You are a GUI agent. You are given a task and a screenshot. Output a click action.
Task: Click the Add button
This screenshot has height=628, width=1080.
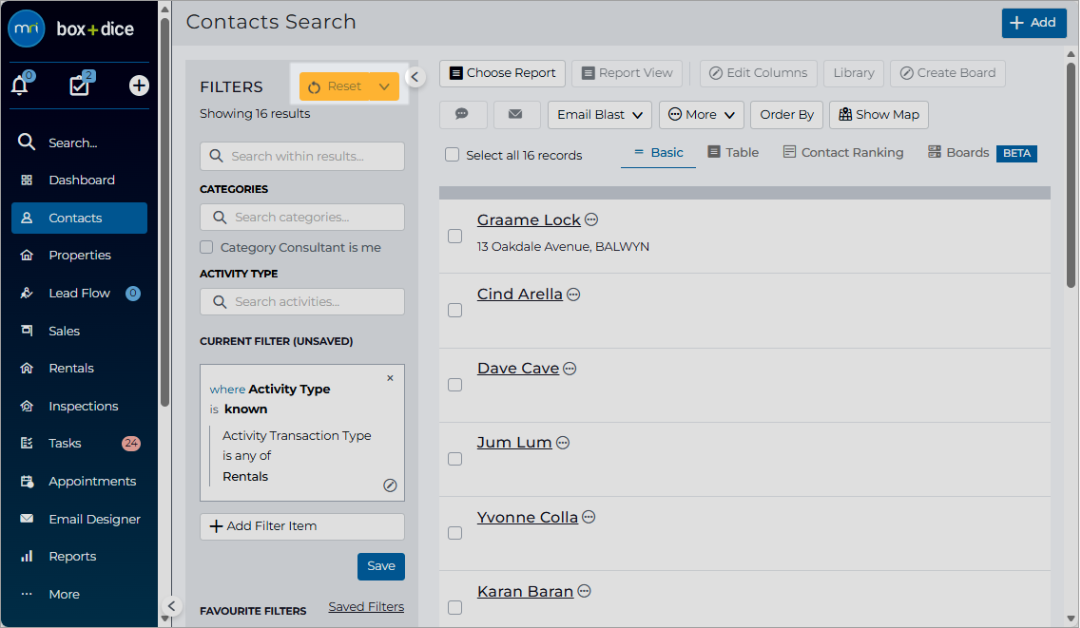point(1034,23)
